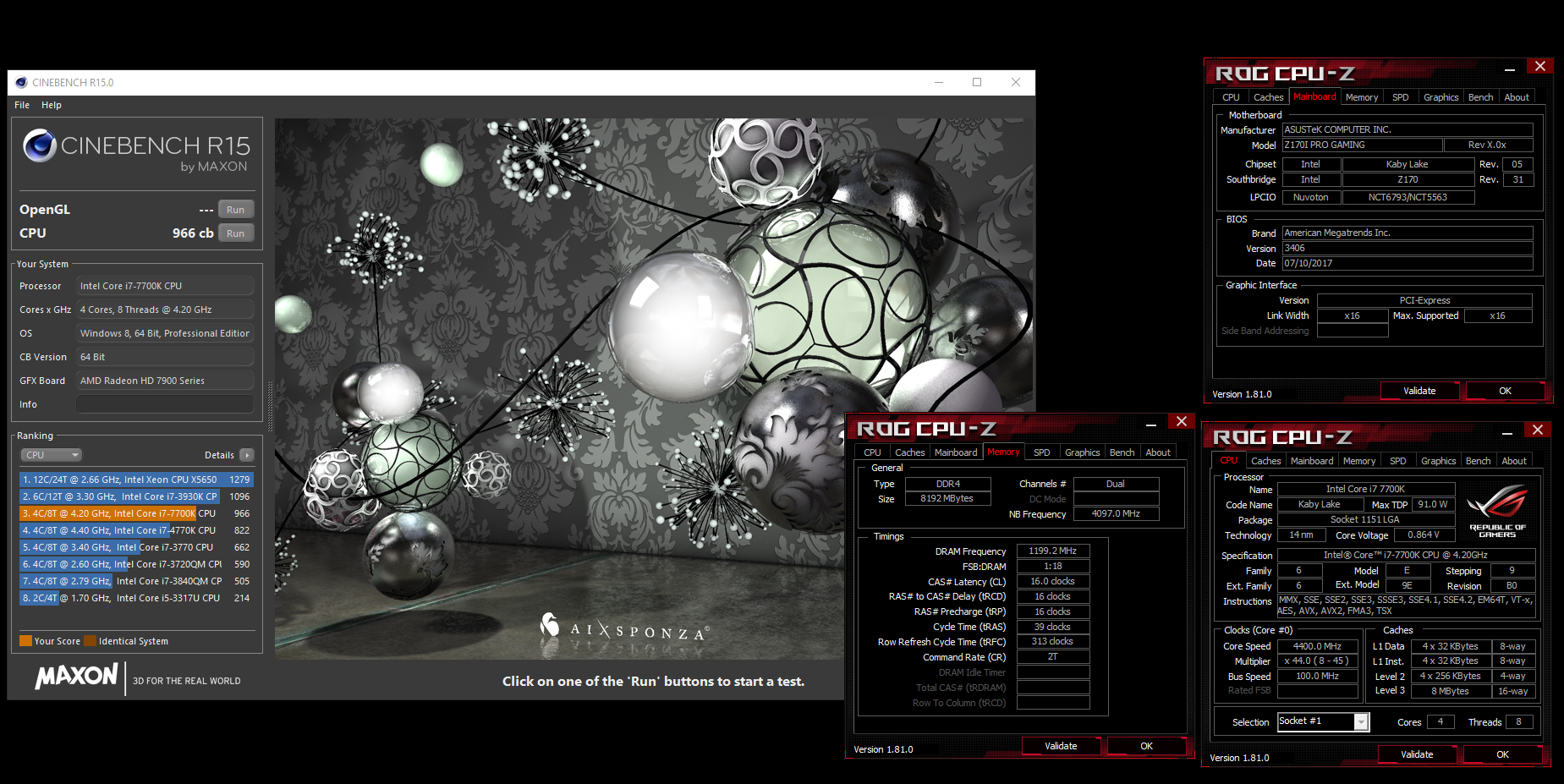1564x784 pixels.
Task: Open About tab in CPU window
Action: [x=1514, y=461]
